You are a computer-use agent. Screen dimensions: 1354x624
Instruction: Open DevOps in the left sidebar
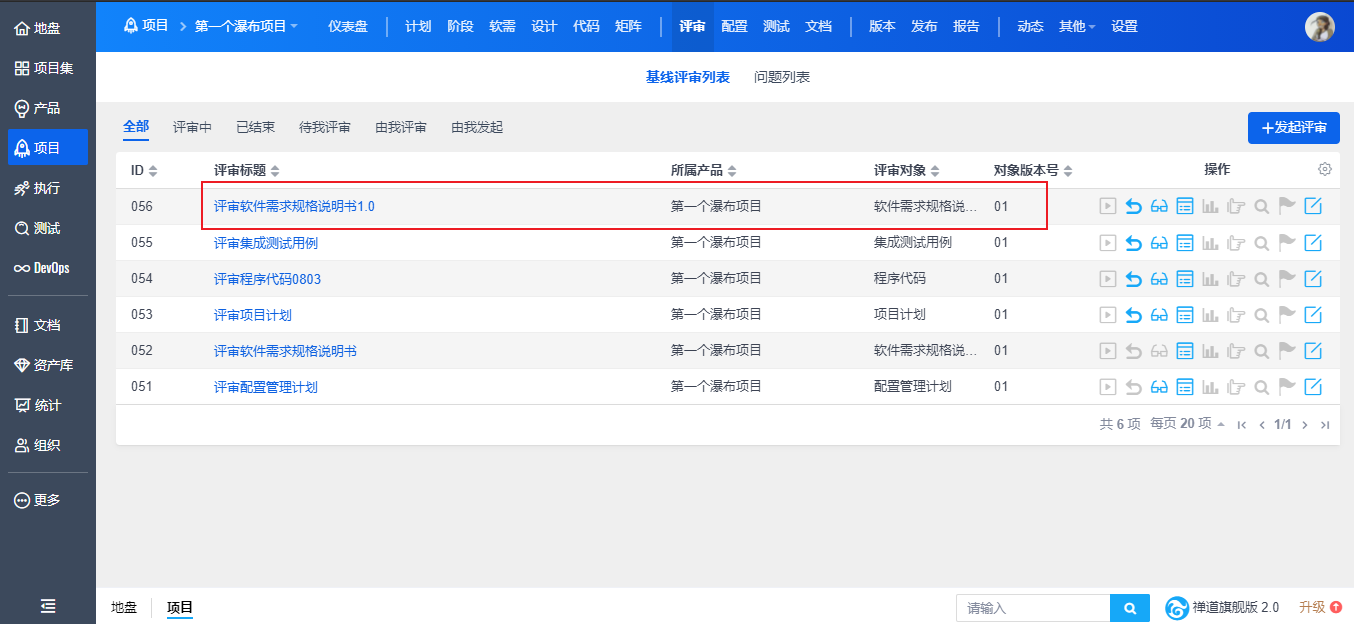[48, 268]
